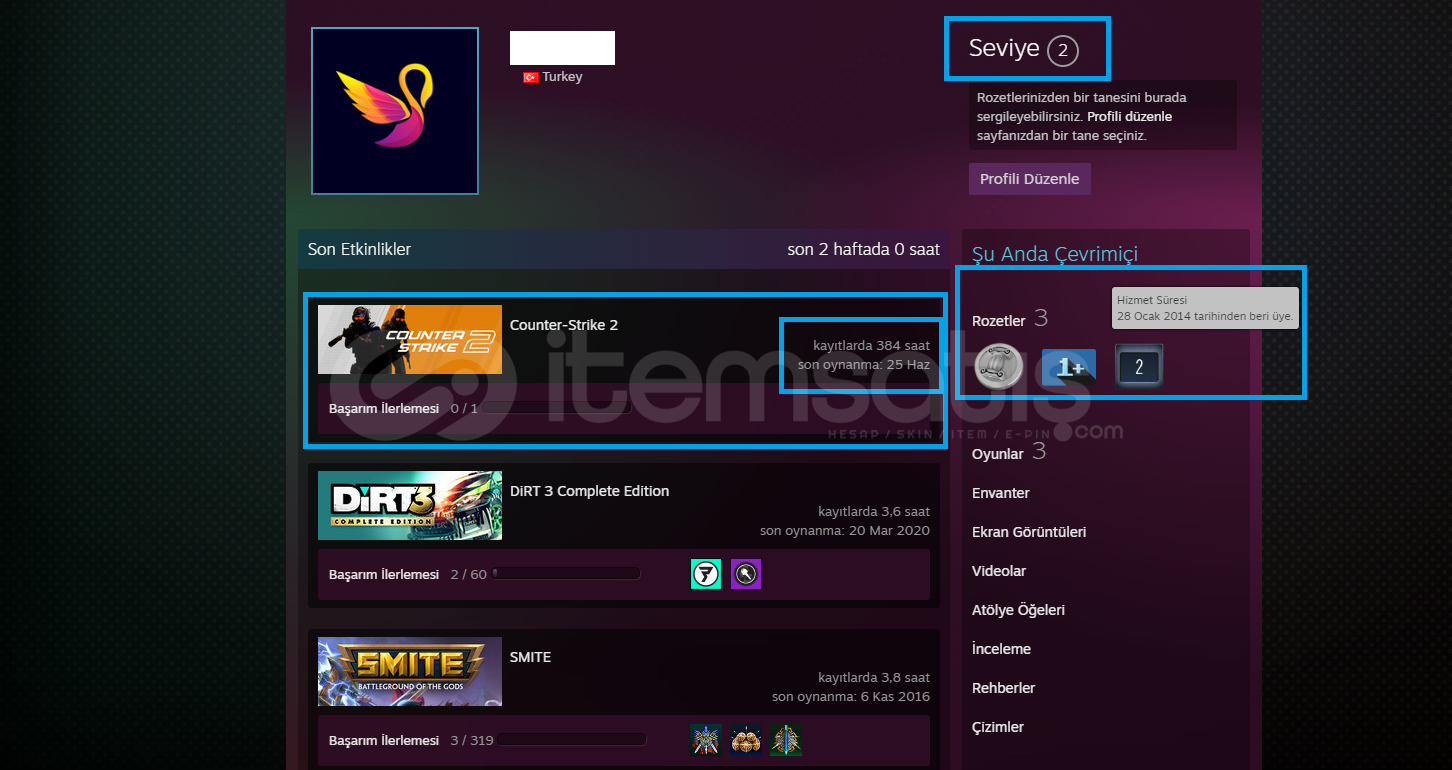The image size is (1452, 770).
Task: Click the Seviye label text
Action: [x=1004, y=47]
